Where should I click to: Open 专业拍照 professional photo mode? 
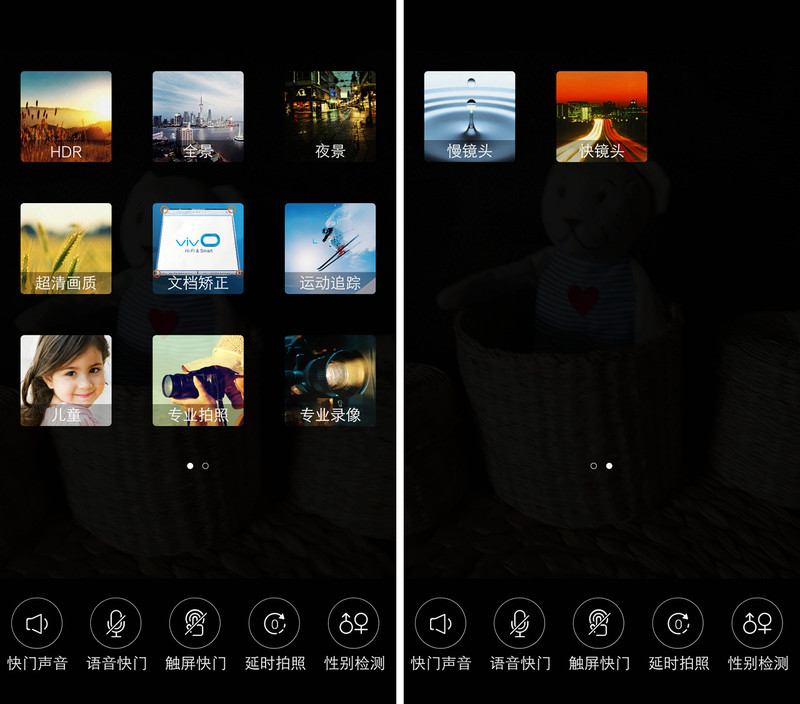point(198,381)
